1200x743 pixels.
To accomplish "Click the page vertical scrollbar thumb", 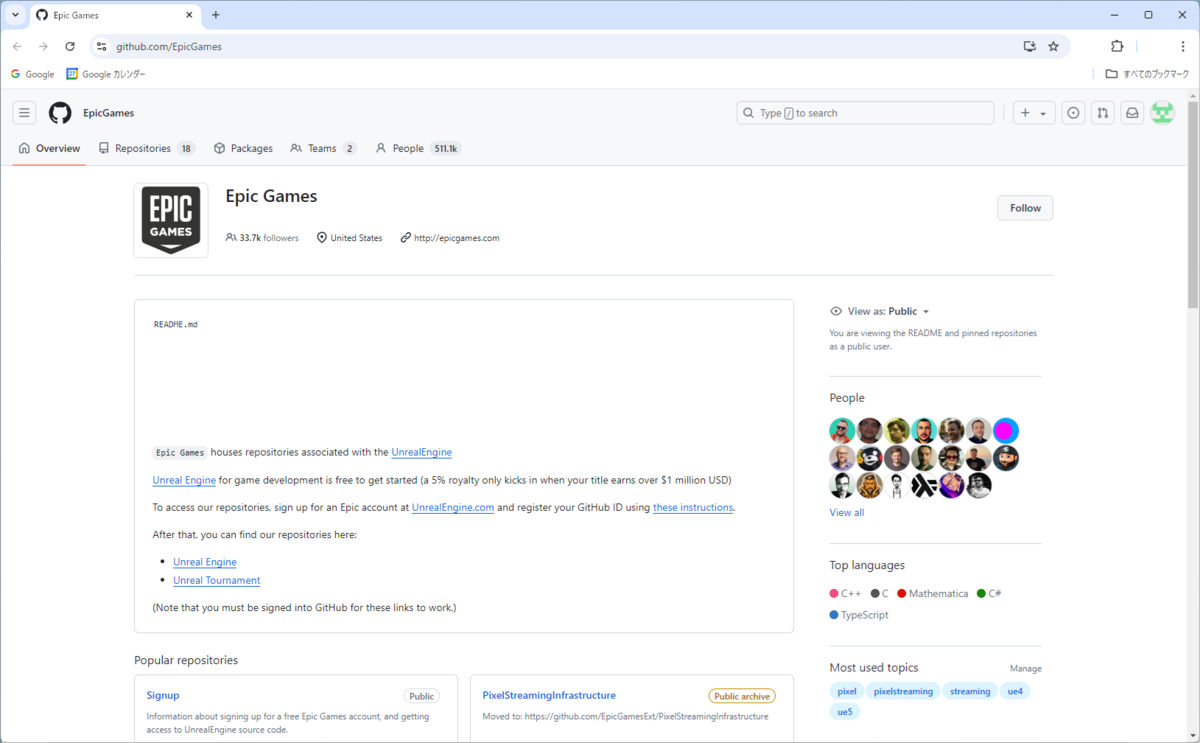I will point(1192,205).
